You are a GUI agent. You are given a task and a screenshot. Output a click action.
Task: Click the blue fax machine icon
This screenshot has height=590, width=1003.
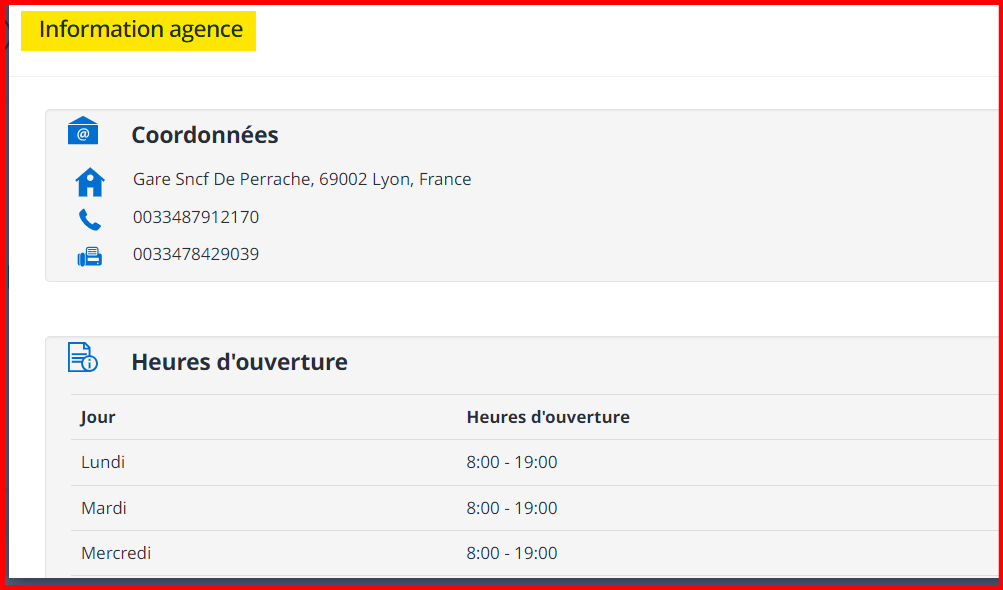(90, 257)
